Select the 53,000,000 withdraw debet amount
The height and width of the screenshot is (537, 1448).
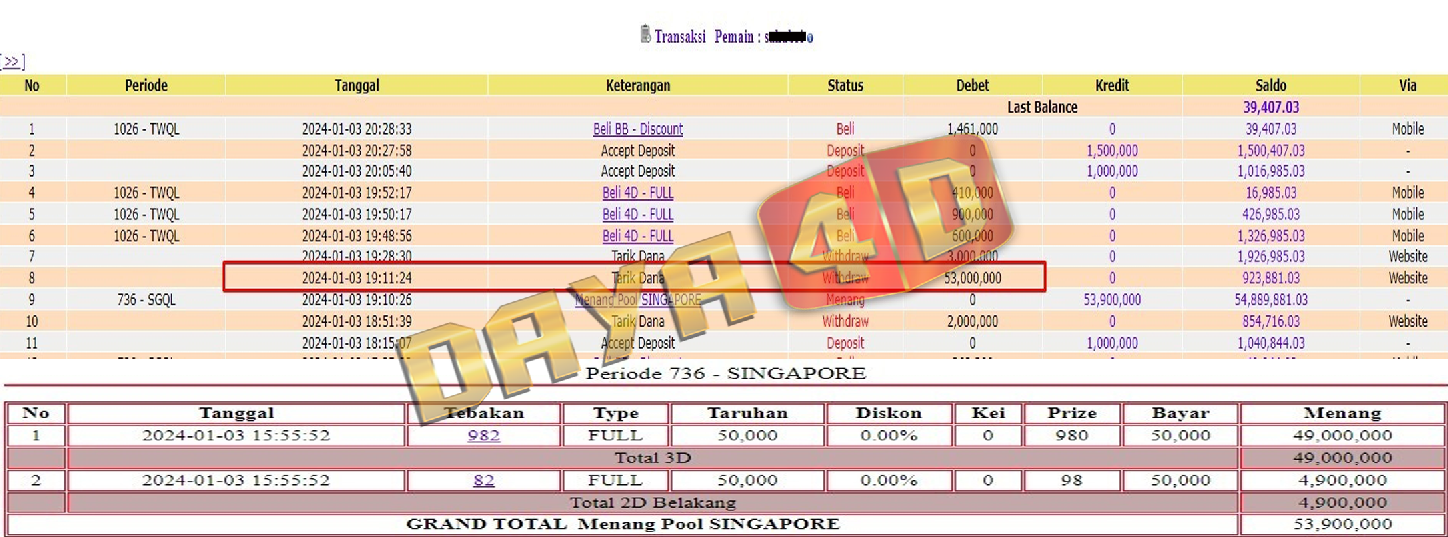972,278
